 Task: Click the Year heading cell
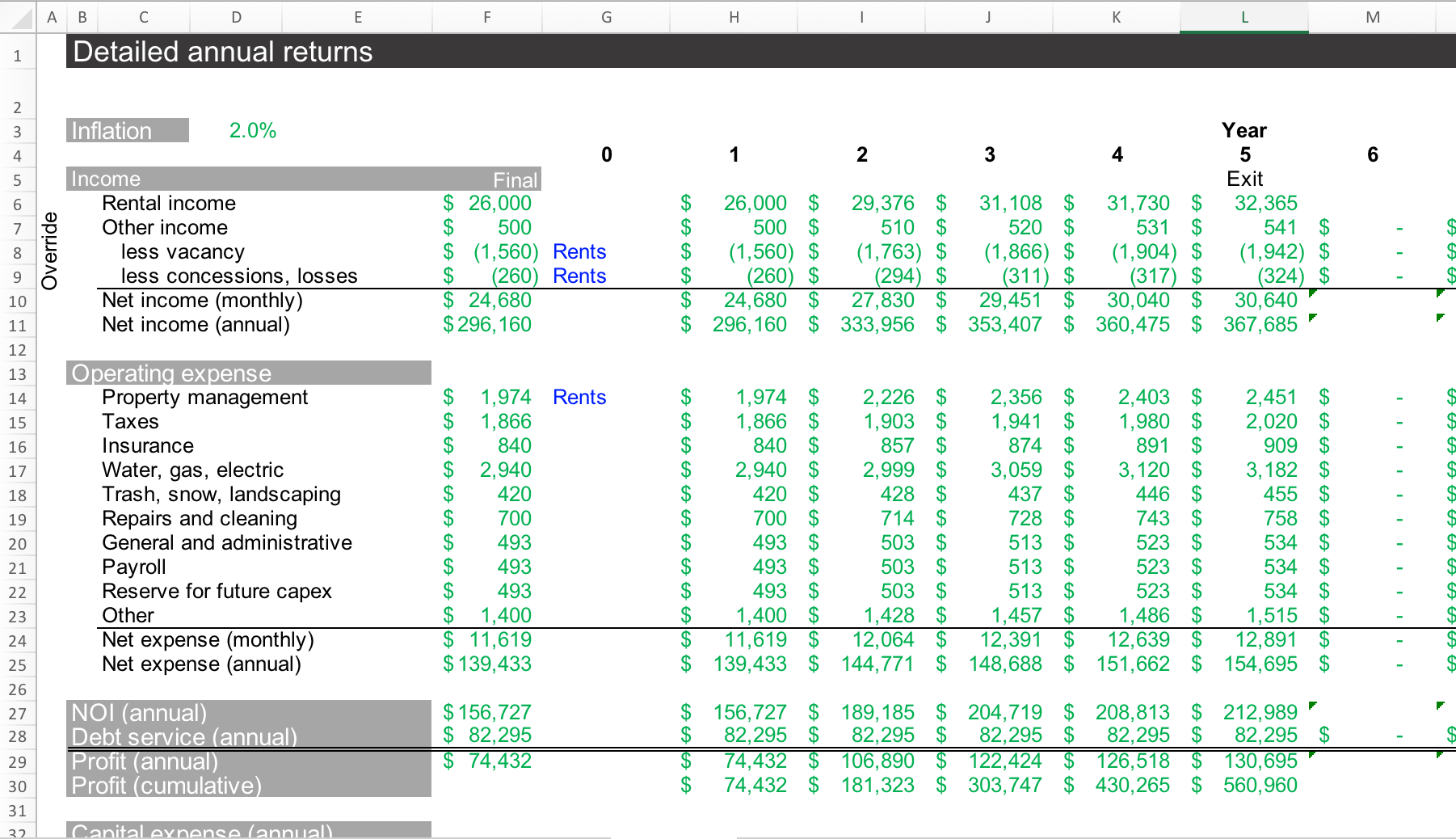pyautogui.click(x=1244, y=130)
